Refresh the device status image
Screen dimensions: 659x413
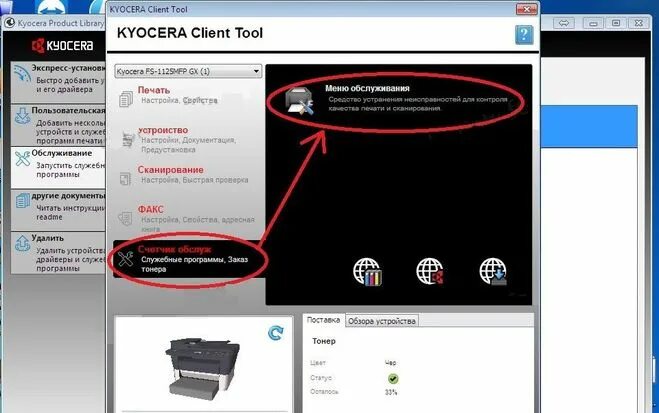point(276,333)
